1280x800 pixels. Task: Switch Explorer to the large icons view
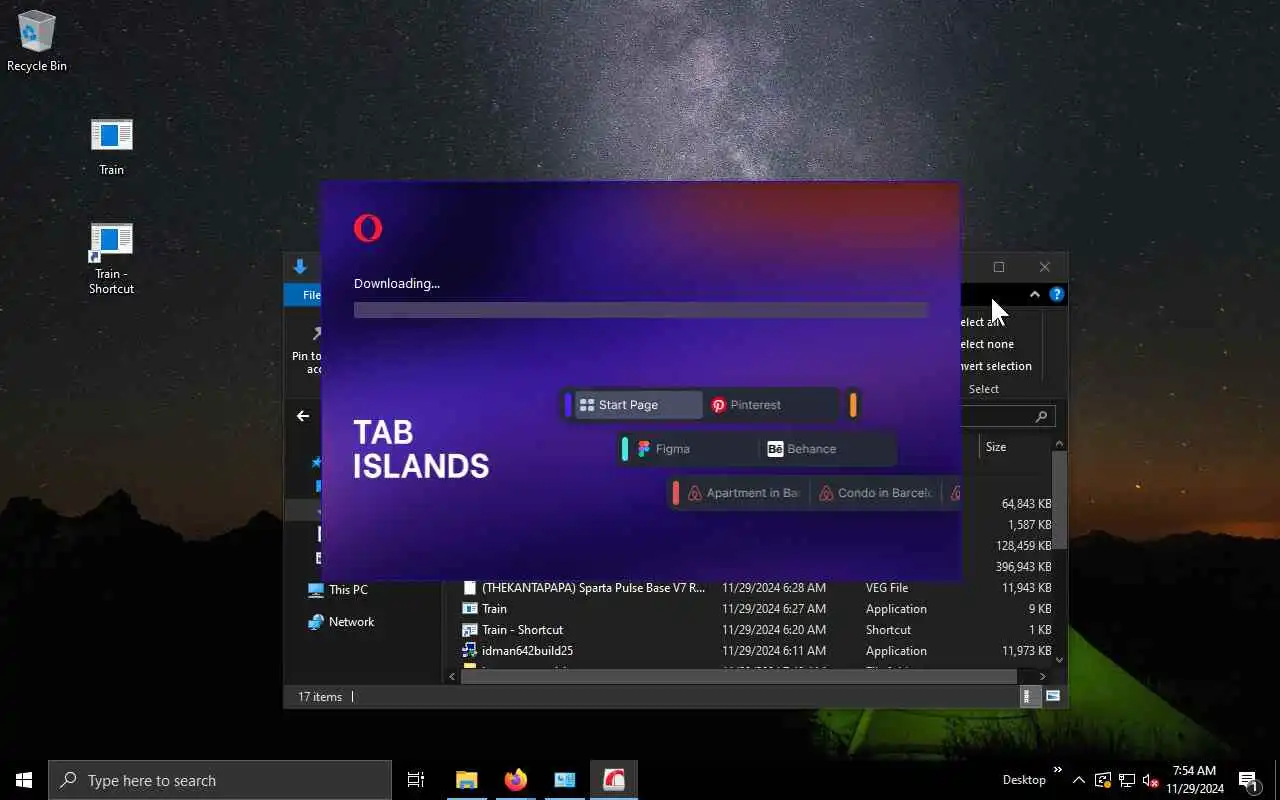click(1053, 697)
